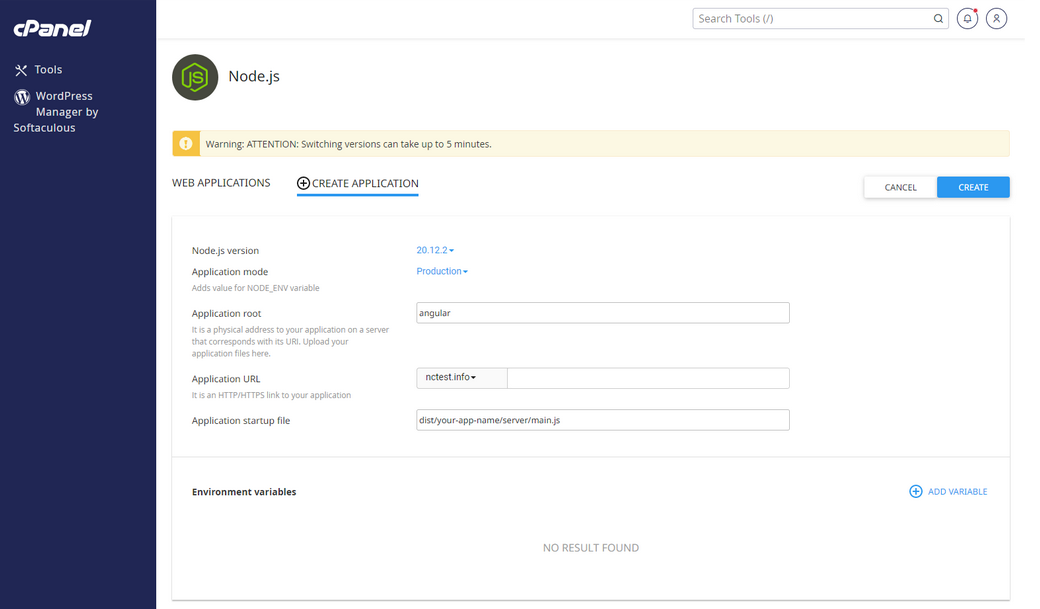Click the Node.js page title

[254, 76]
